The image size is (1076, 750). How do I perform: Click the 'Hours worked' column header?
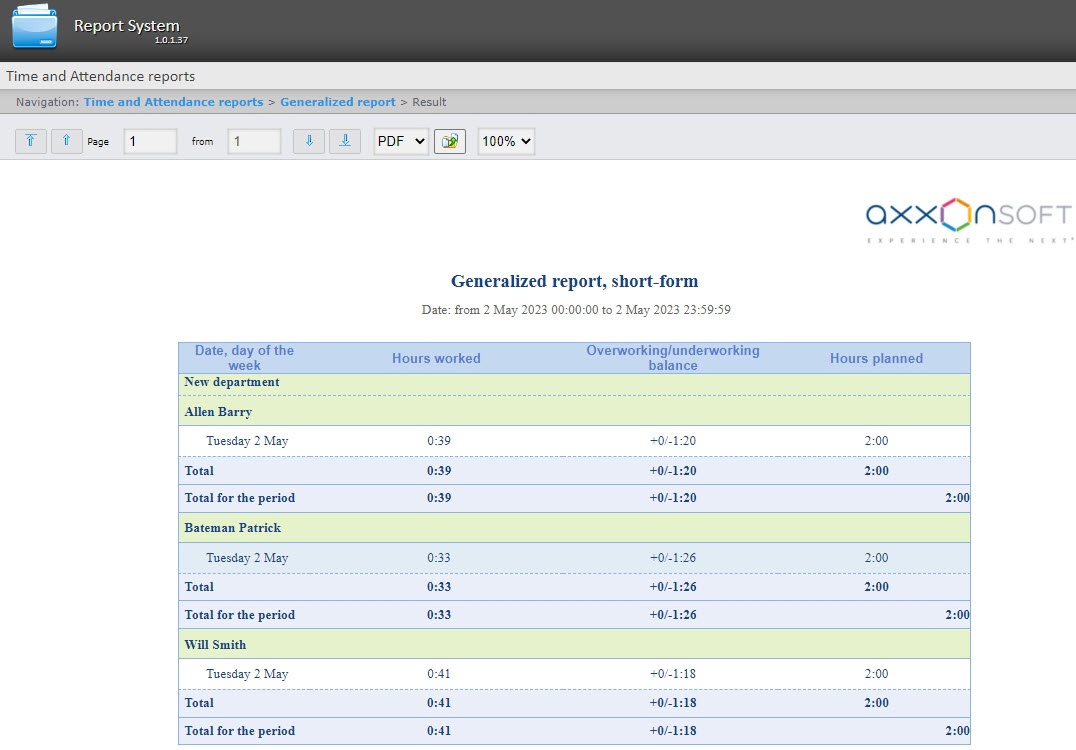click(436, 358)
